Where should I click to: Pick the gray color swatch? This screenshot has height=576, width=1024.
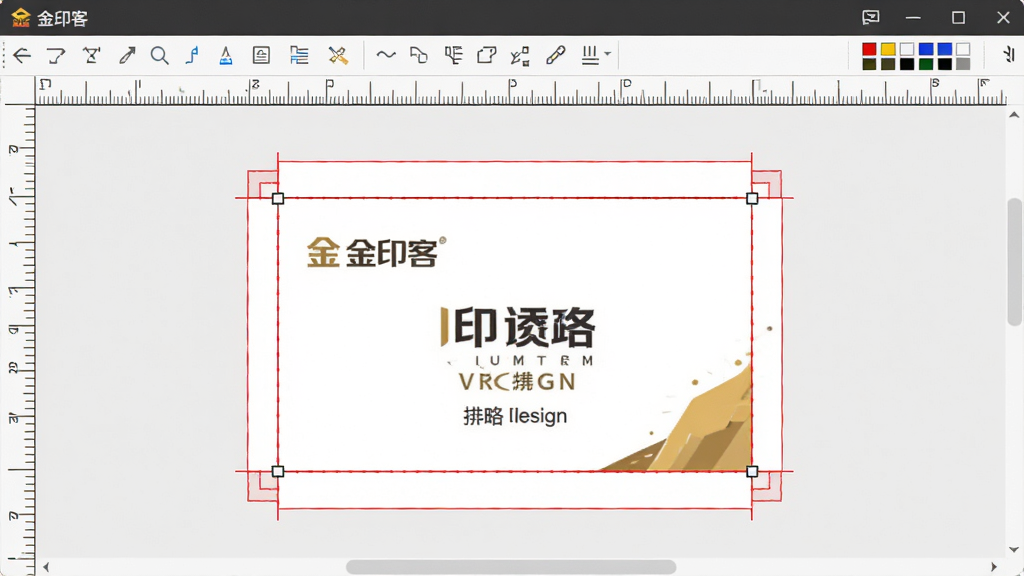(963, 64)
